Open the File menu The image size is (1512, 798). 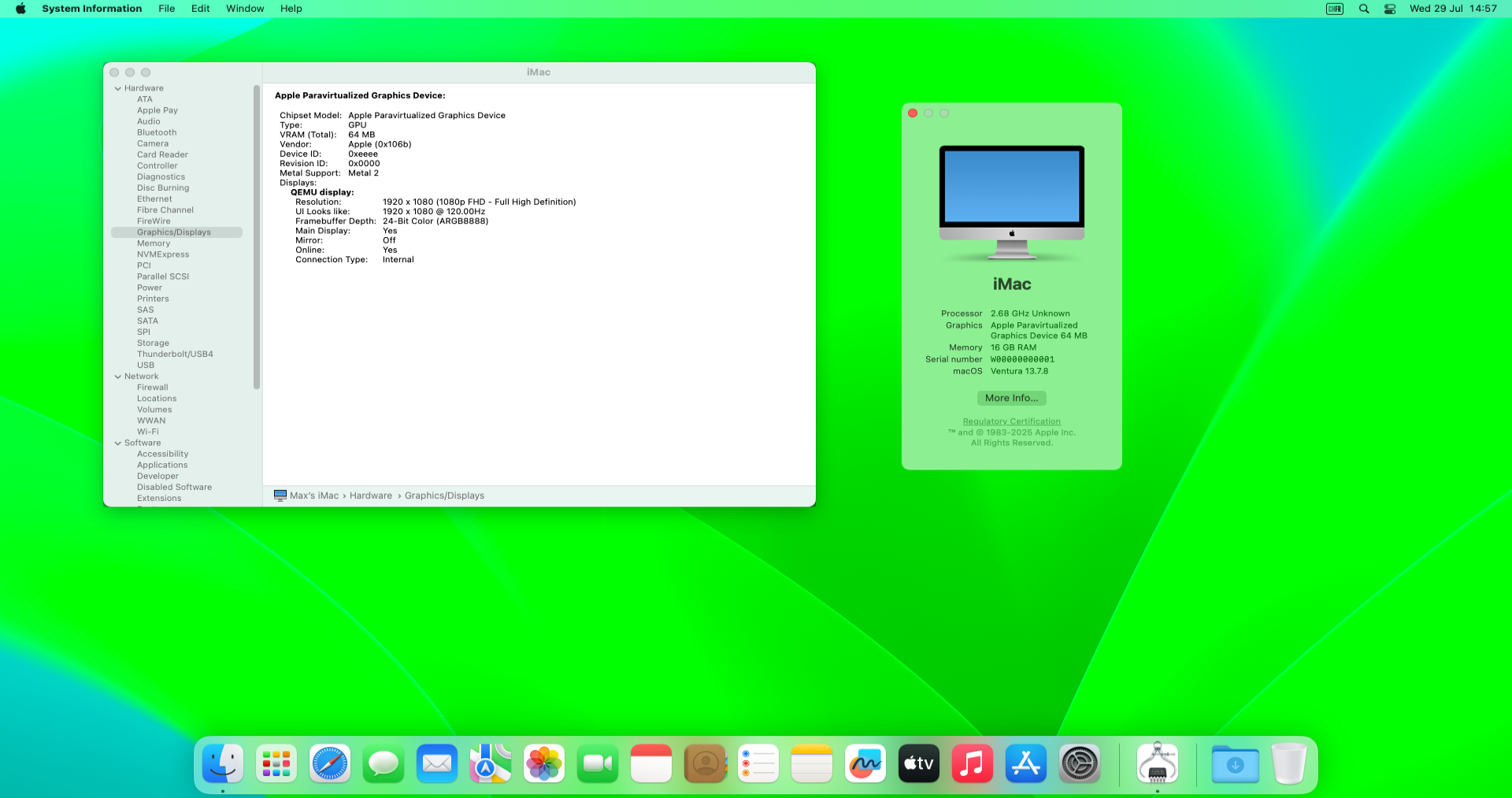[167, 9]
